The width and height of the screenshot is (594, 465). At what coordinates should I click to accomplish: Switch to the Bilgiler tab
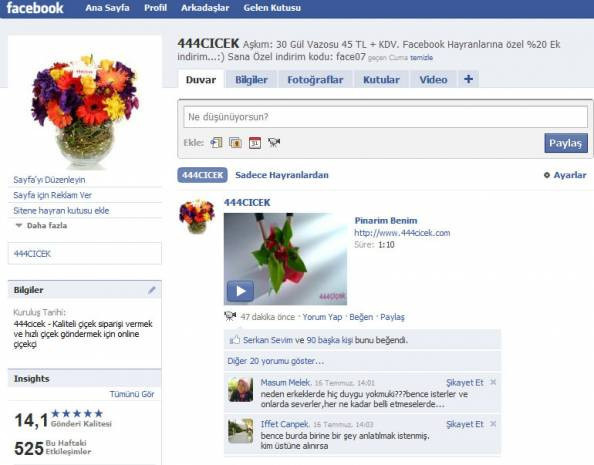click(251, 80)
